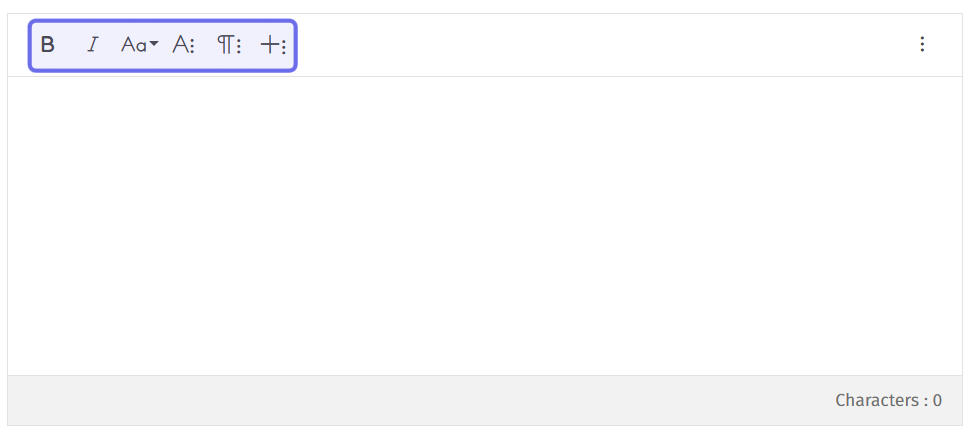972x438 pixels.
Task: Click the Characters : 0 counter
Action: (888, 400)
